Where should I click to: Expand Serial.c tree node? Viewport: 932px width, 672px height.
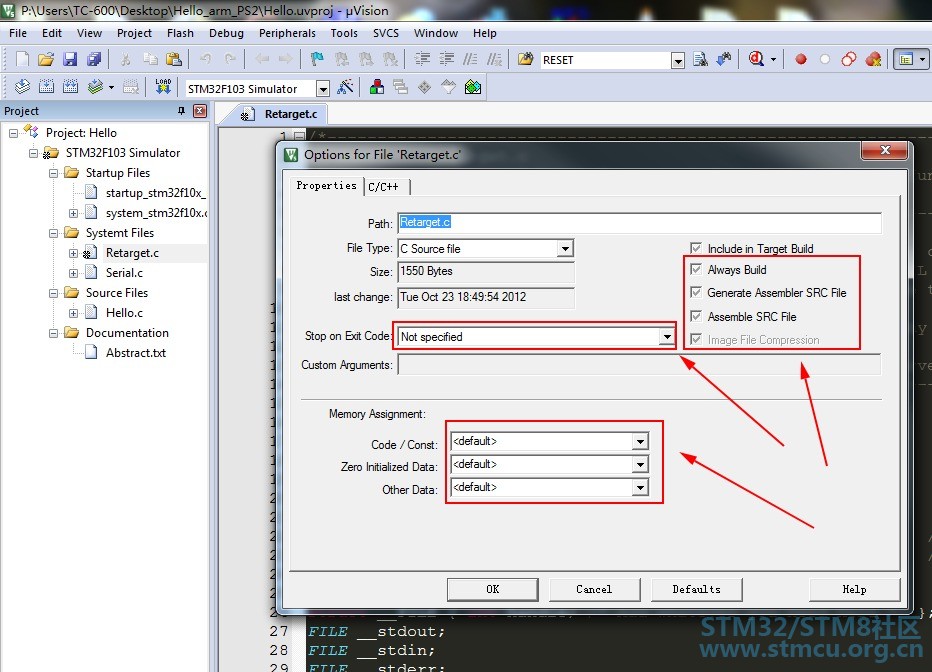click(x=73, y=273)
